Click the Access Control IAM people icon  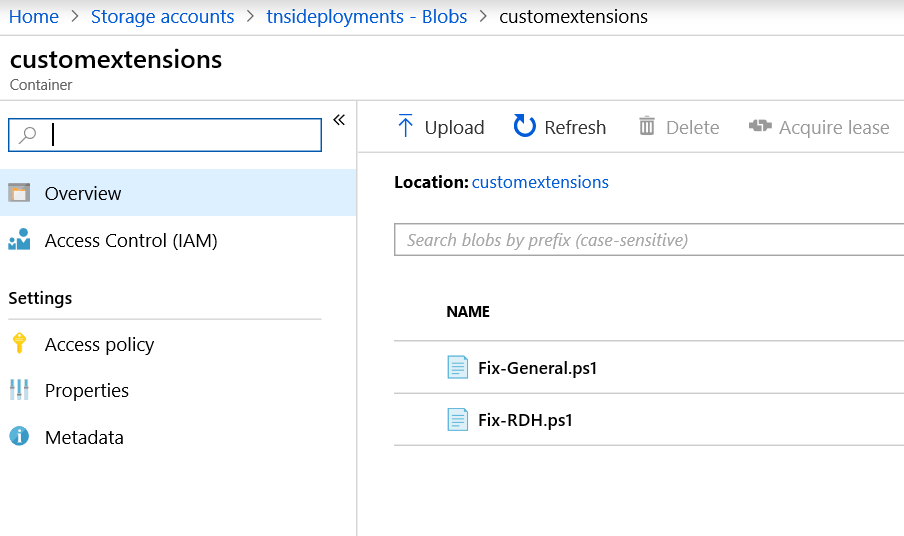point(19,239)
